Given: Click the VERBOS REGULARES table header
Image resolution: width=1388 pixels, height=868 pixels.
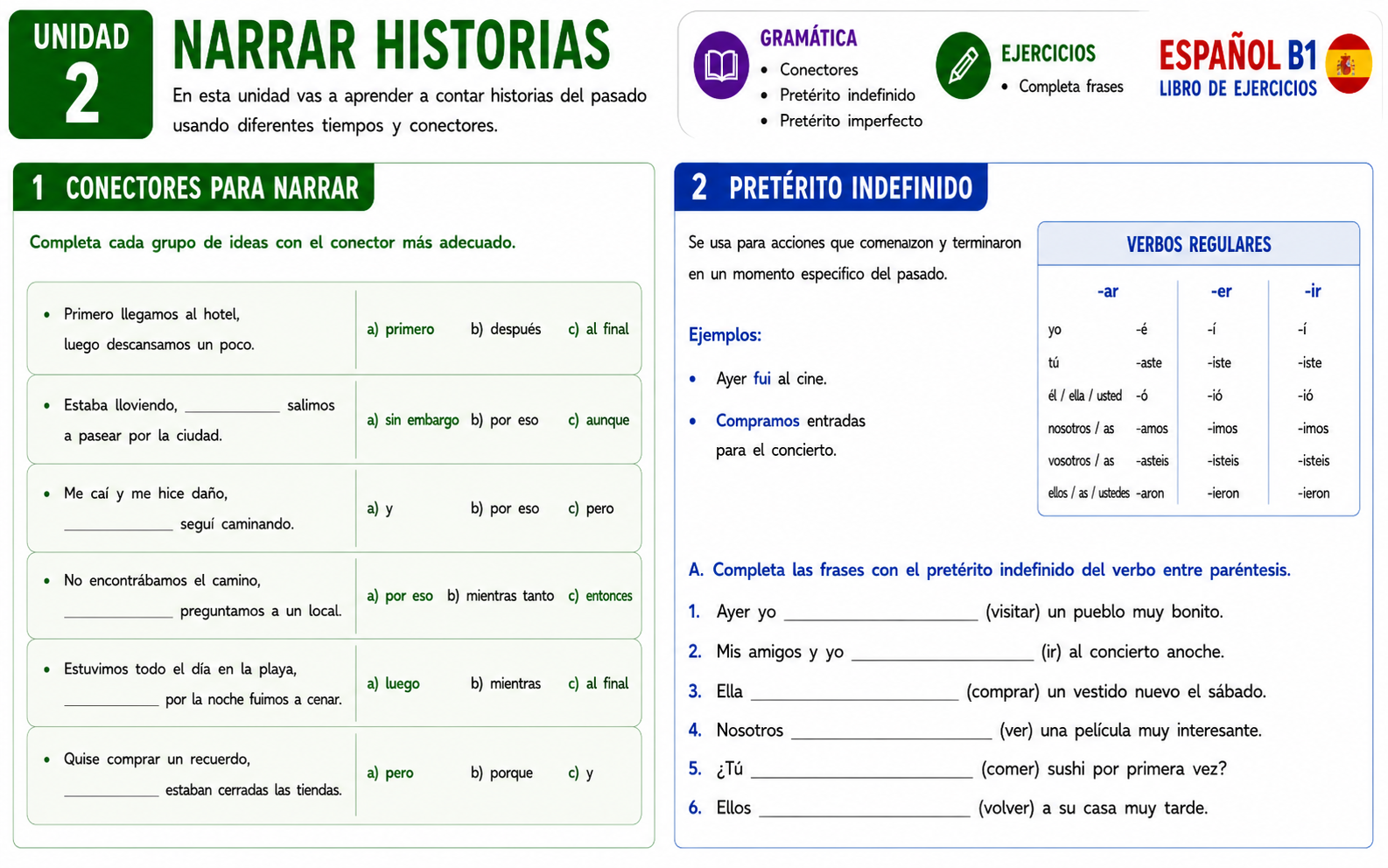Looking at the screenshot, I should (x=1198, y=245).
